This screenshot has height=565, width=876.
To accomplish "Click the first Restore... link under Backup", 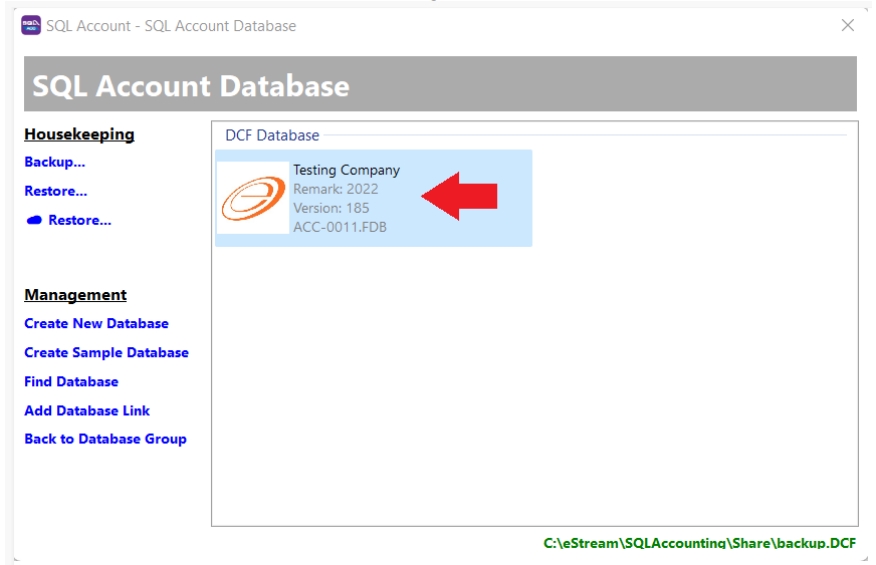I will [x=56, y=191].
